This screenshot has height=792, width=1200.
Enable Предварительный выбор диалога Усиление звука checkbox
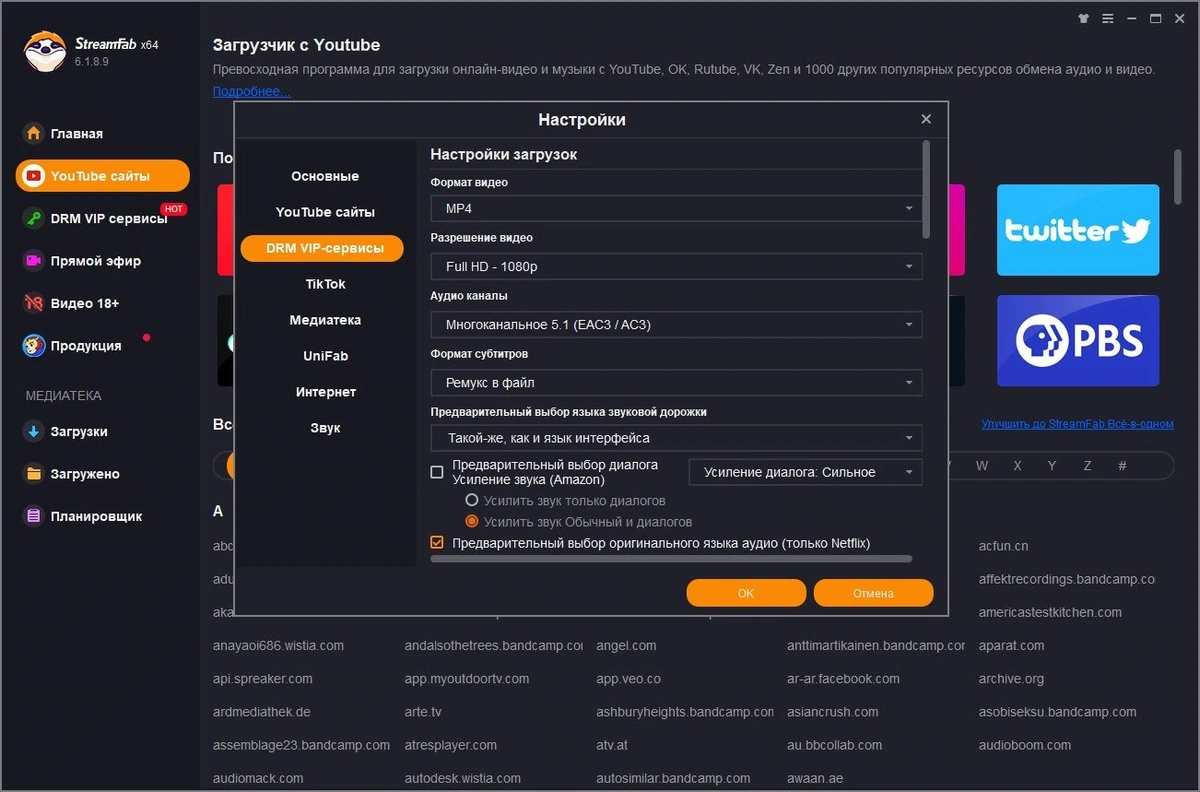click(x=437, y=472)
